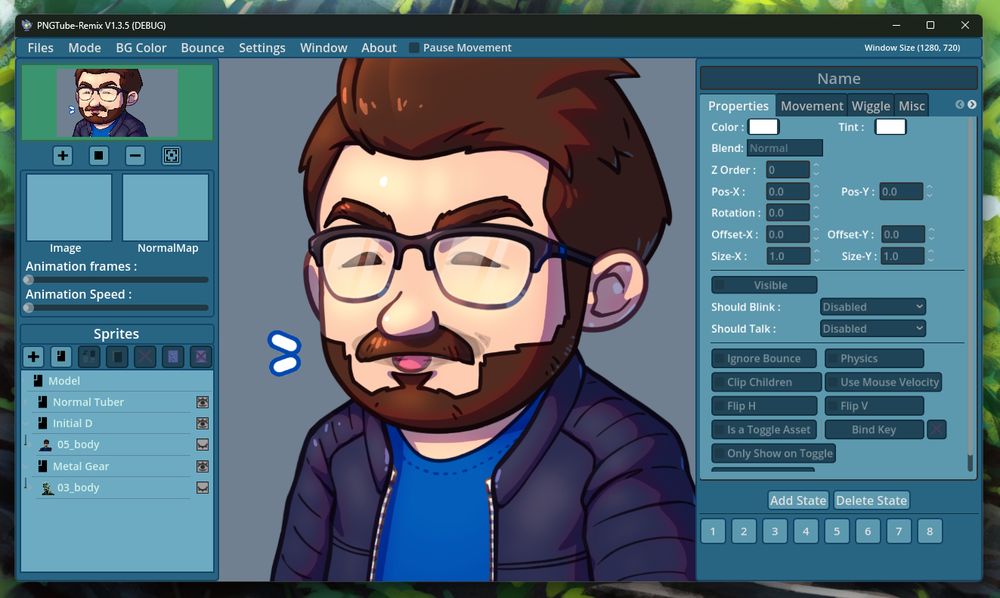Screen dimensions: 1000x598
Task: Click the dimmed dark-square icon in the Sprites toolbar
Action: [117, 357]
